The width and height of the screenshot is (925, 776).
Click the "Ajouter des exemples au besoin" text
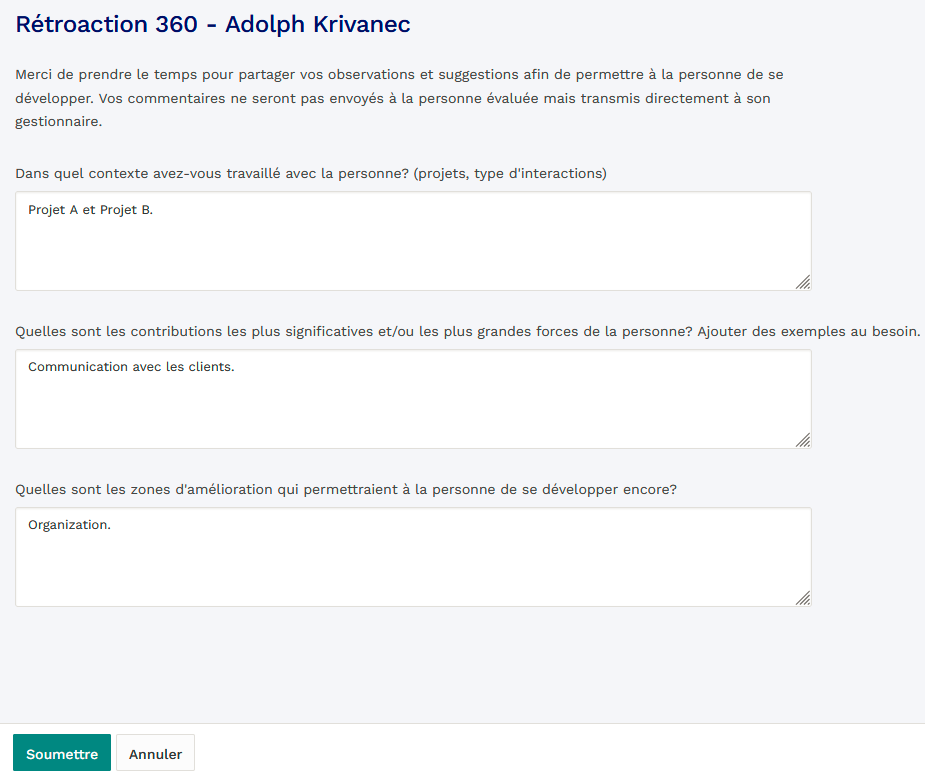(x=808, y=331)
